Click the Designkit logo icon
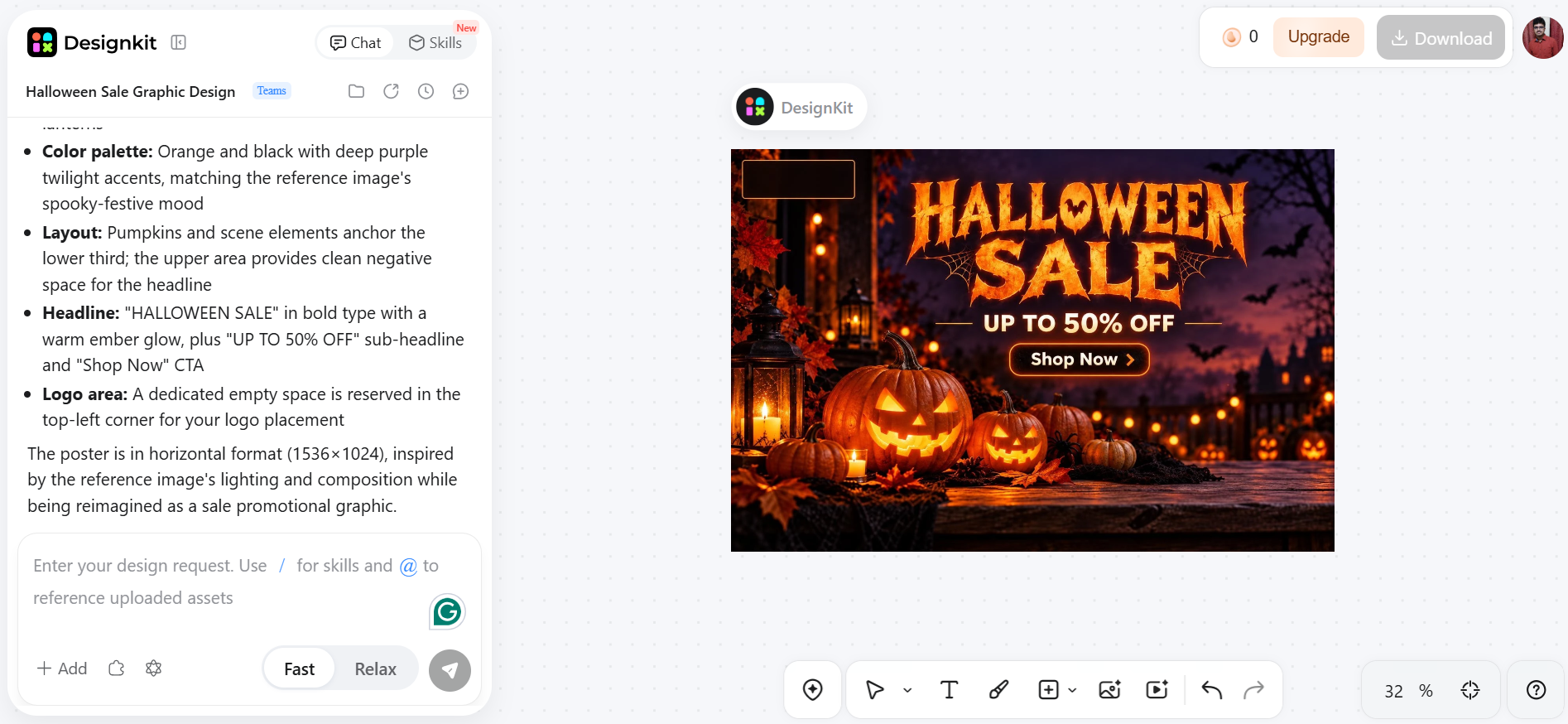 [42, 42]
